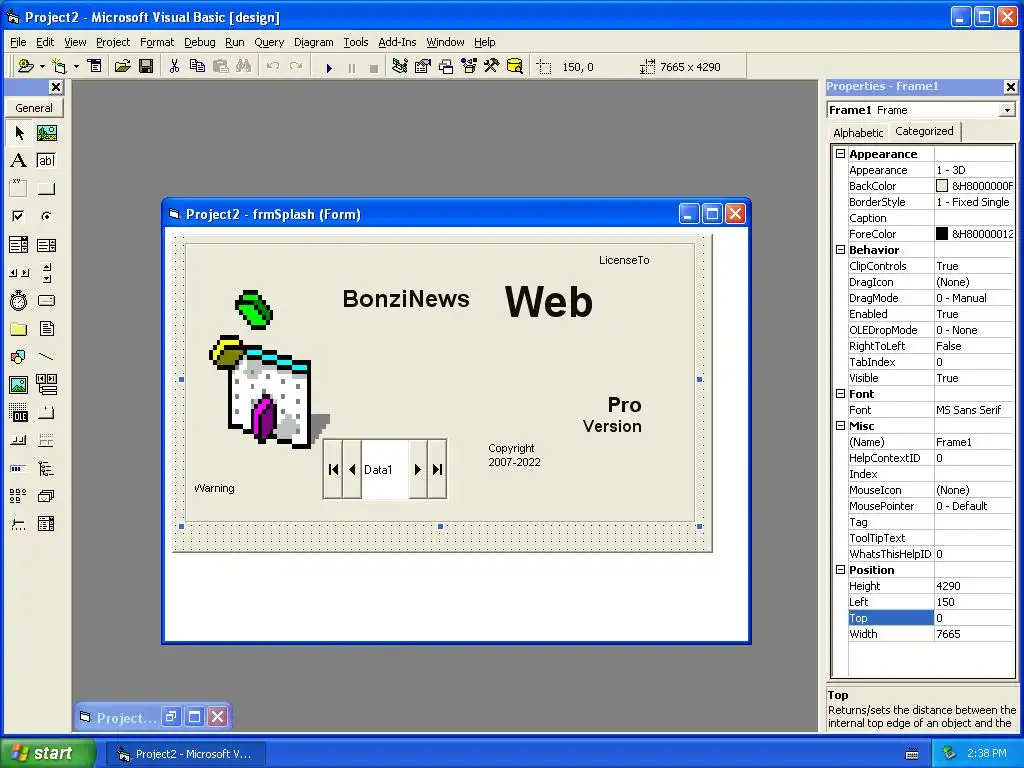
Task: Select the Caption property value field
Action: [974, 218]
